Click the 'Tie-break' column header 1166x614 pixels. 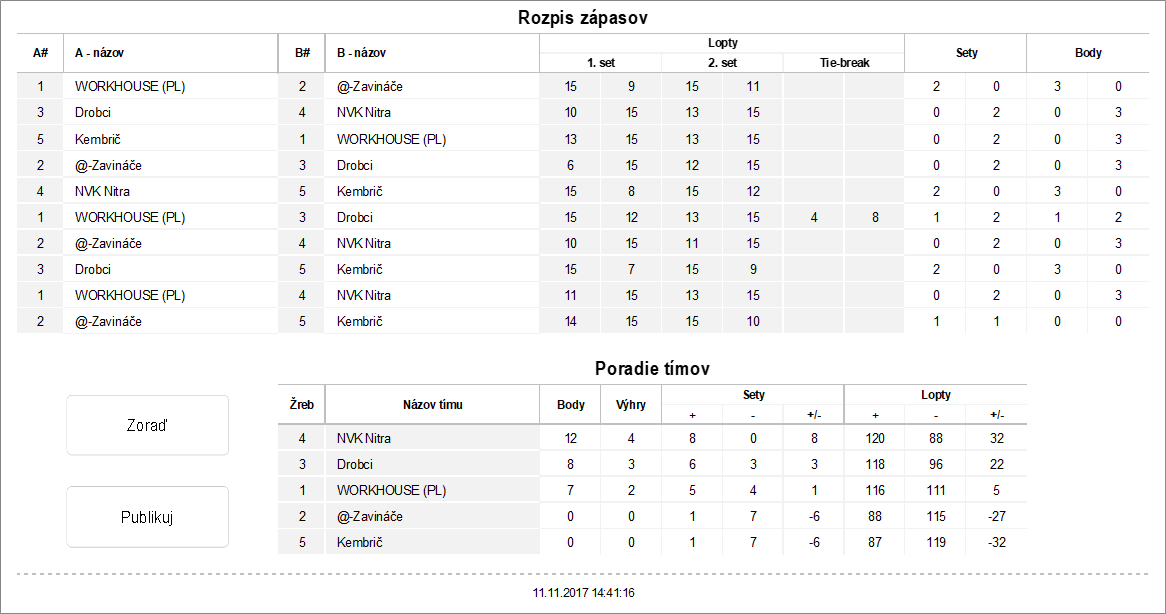click(844, 62)
